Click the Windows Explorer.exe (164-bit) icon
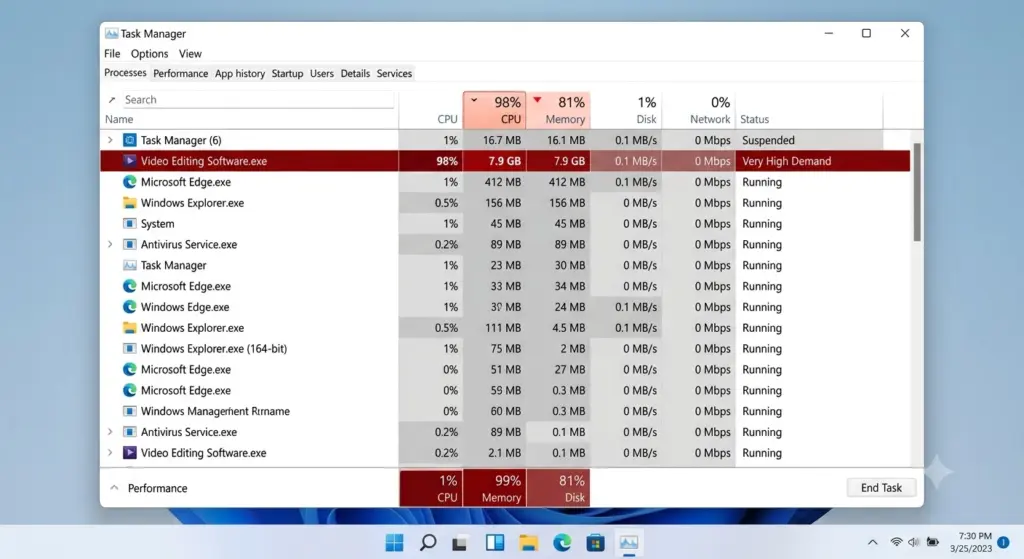The image size is (1024, 559). point(129,349)
